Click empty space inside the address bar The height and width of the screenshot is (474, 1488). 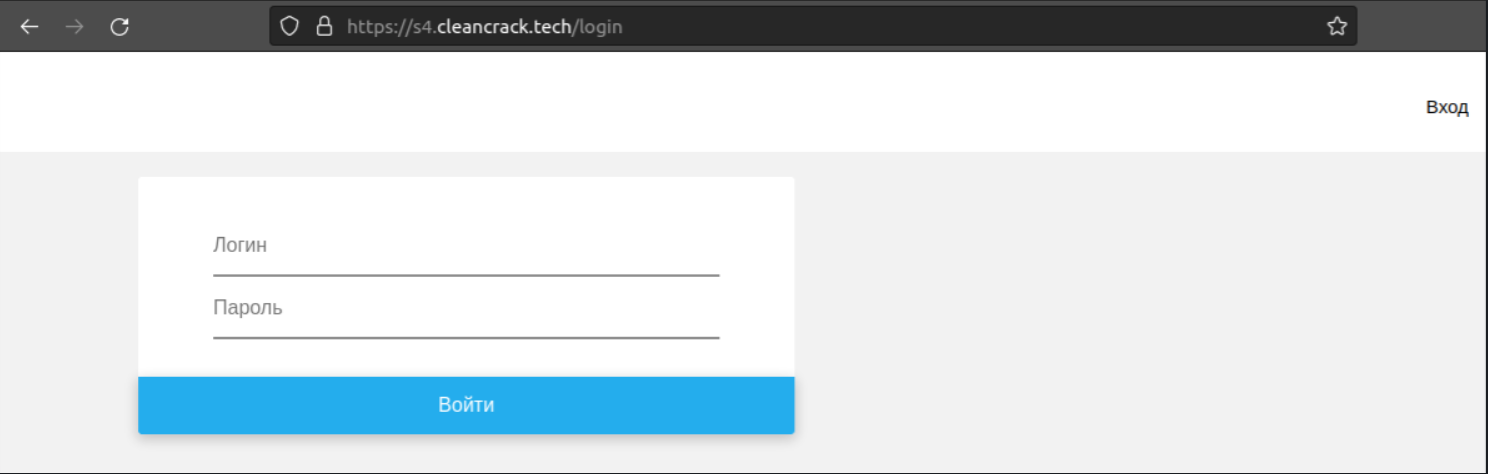point(950,27)
